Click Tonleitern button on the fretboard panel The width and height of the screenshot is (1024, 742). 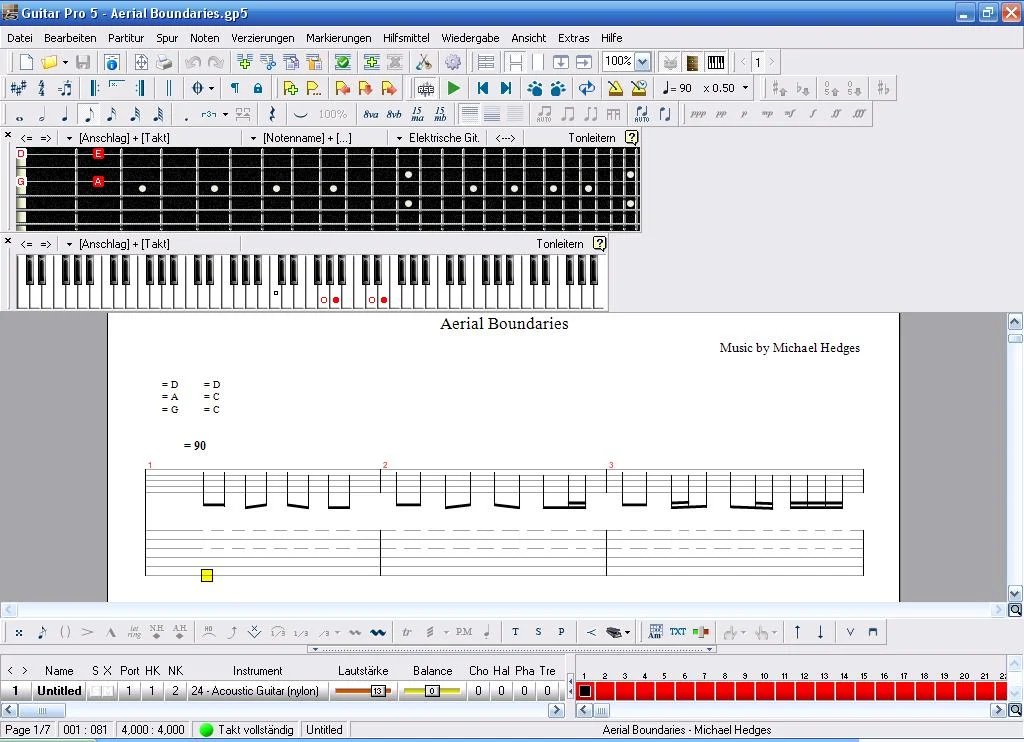pyautogui.click(x=592, y=138)
